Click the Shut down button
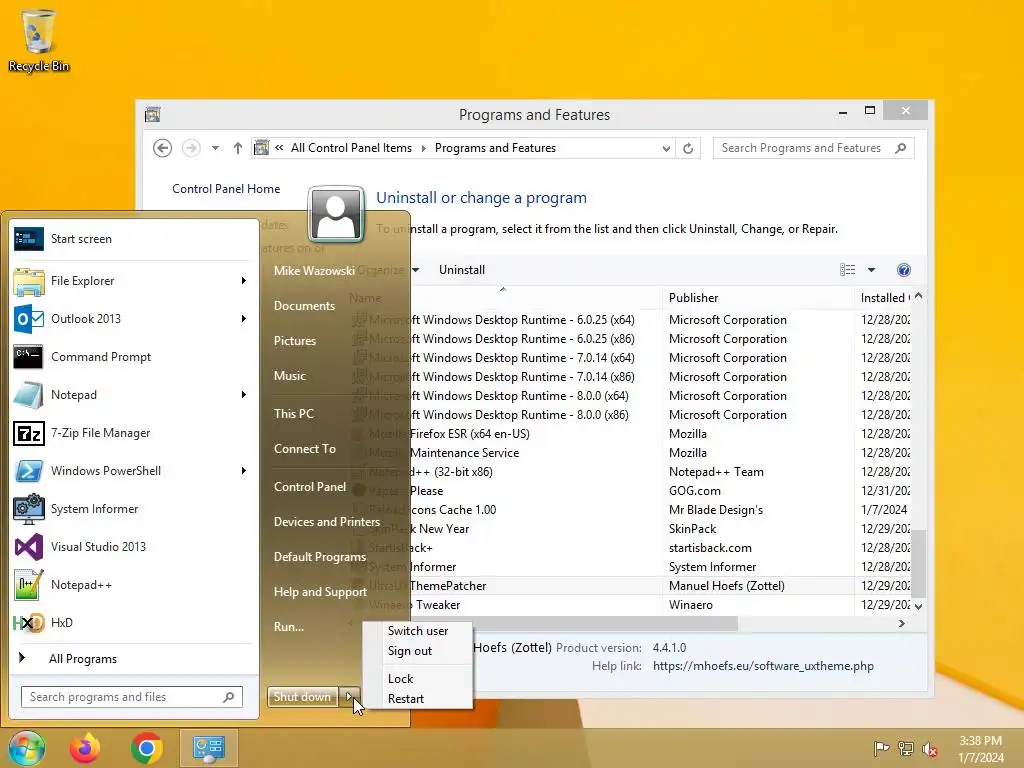 [x=302, y=697]
